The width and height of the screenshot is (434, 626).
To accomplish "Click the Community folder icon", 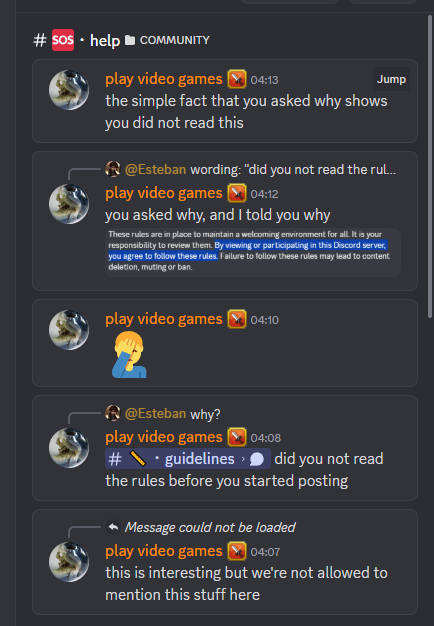I will (x=130, y=40).
